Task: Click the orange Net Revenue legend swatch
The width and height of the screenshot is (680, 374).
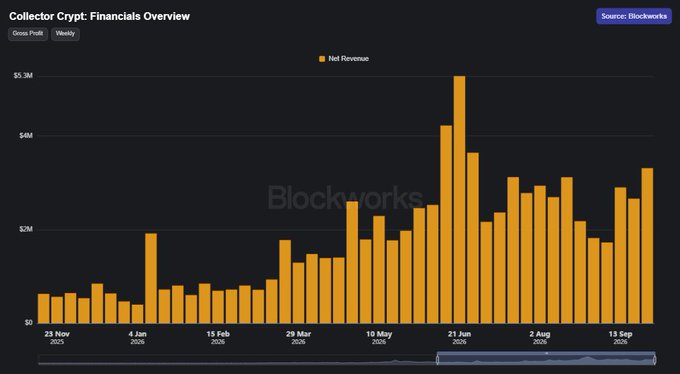Action: [x=322, y=59]
